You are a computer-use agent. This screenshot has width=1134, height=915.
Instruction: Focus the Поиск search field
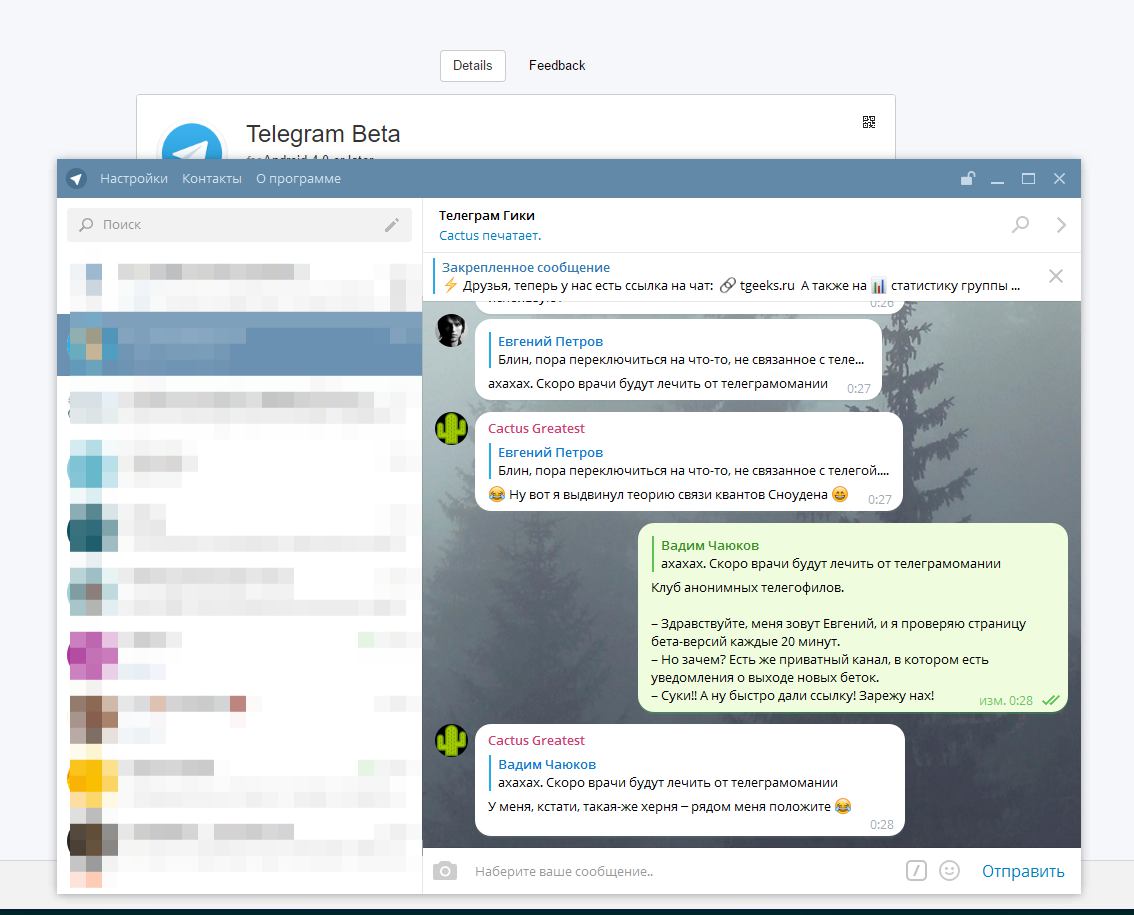tap(239, 225)
